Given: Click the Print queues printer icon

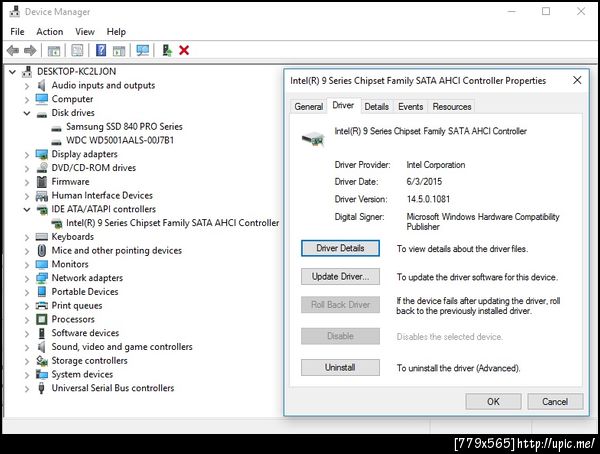Looking at the screenshot, I should 41,305.
